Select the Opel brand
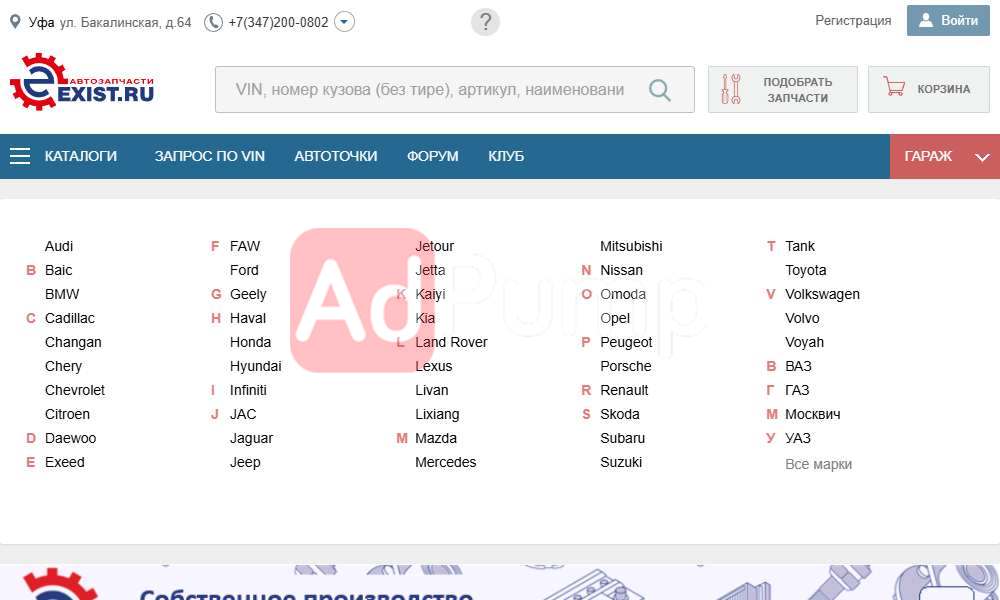The height and width of the screenshot is (600, 1000). [615, 318]
